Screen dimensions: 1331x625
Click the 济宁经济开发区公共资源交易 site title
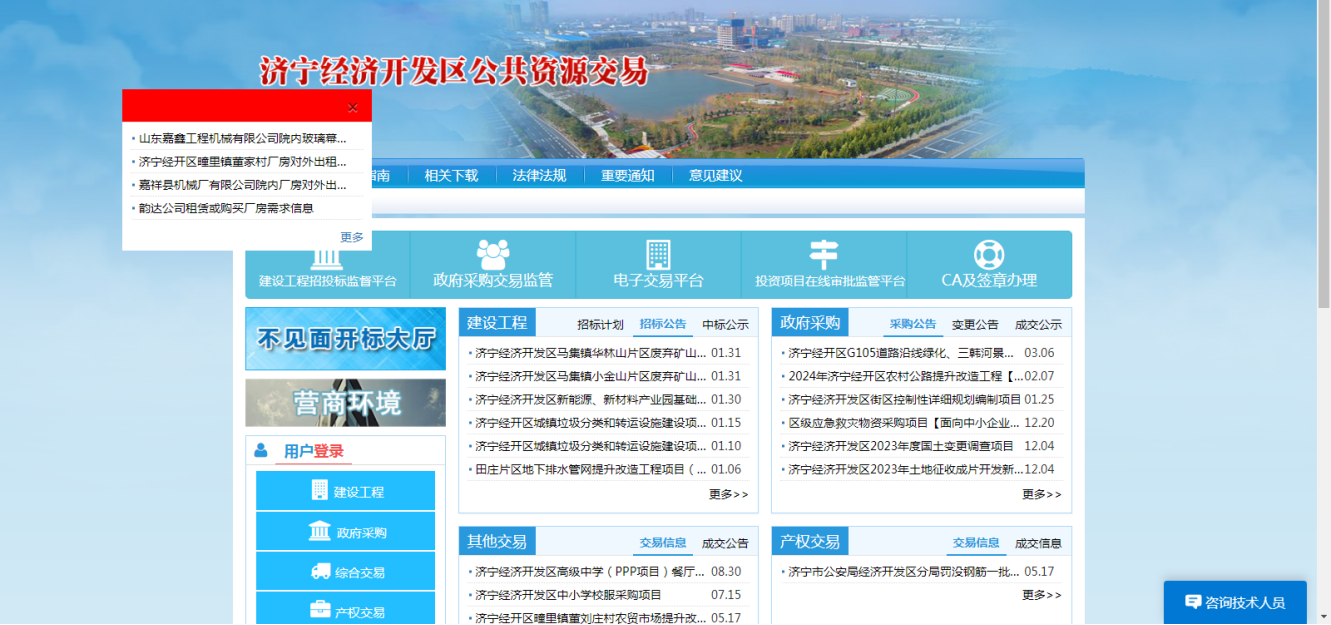point(454,72)
